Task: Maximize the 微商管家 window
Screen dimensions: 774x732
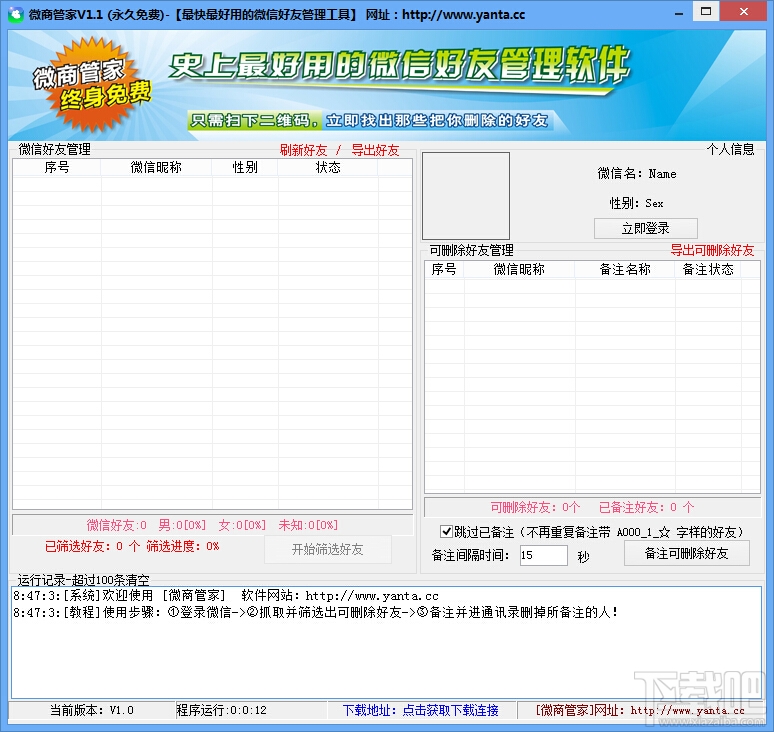Action: tap(706, 11)
